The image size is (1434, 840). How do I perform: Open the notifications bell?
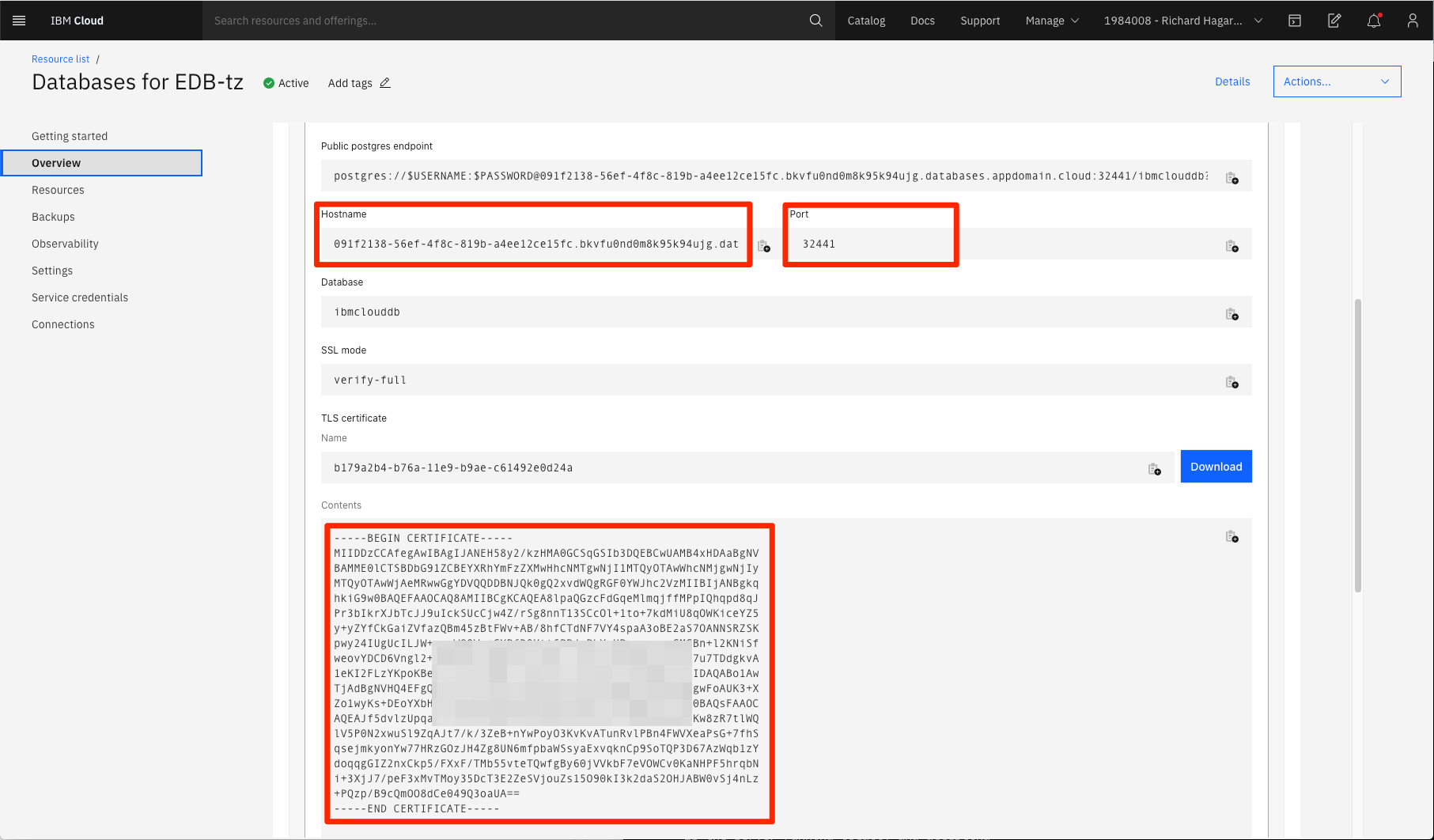tap(1374, 21)
